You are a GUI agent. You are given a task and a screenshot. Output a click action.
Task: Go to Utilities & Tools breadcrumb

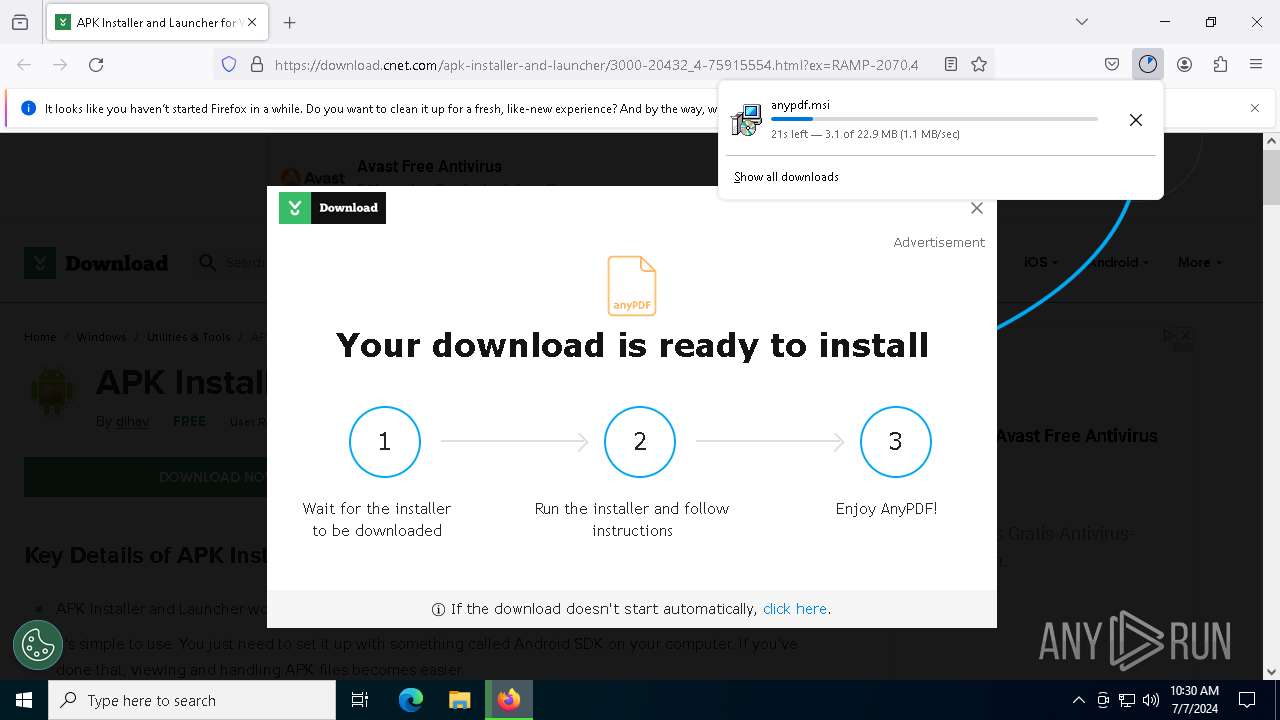(x=188, y=337)
